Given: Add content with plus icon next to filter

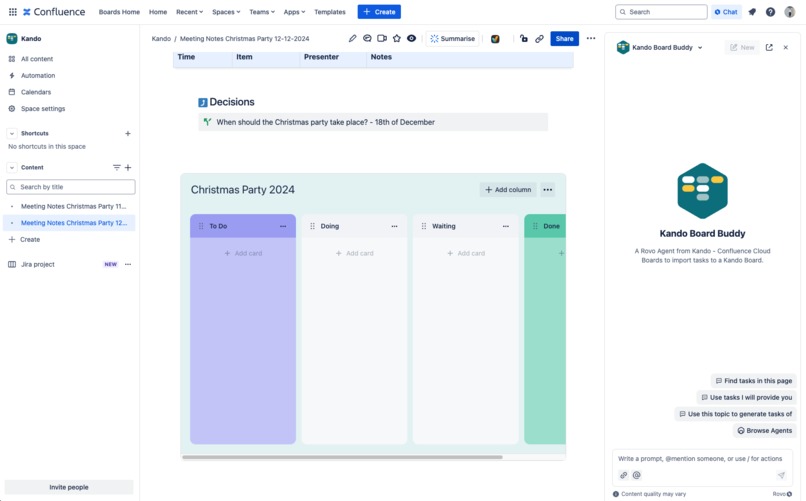Looking at the screenshot, I should [x=128, y=168].
